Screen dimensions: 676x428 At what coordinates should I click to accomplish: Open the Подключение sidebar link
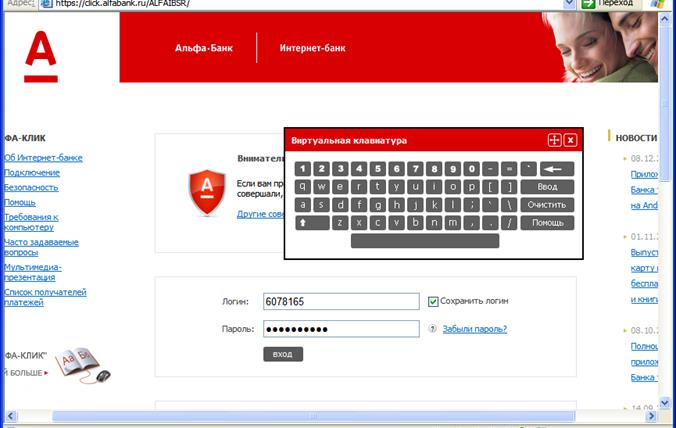(32, 172)
